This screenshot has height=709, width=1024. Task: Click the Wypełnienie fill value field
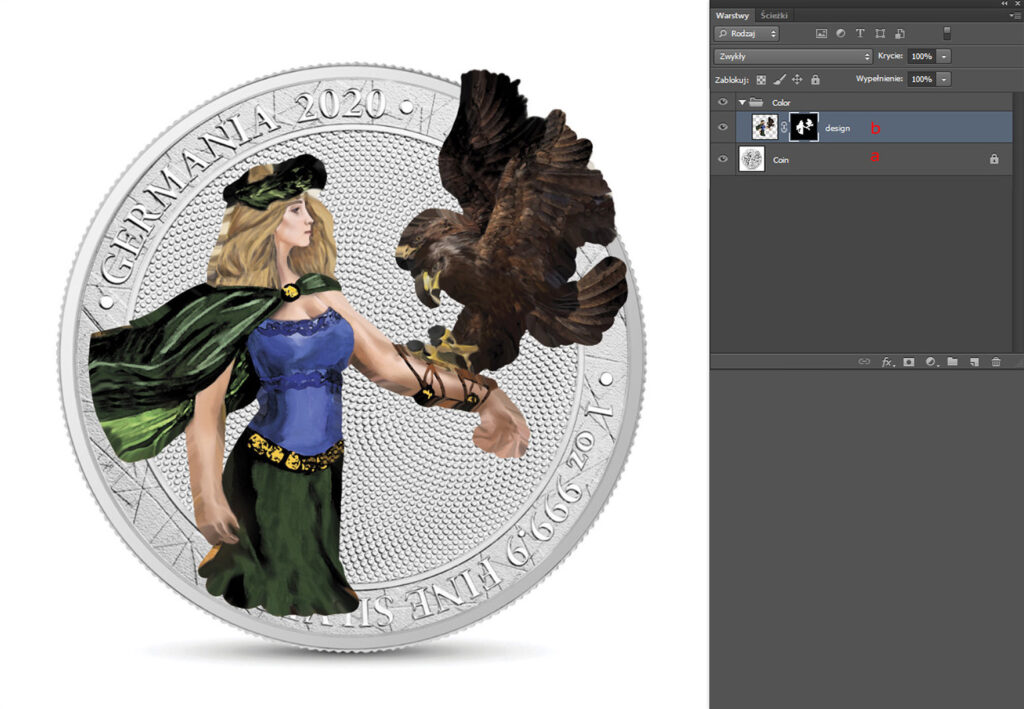pos(921,79)
